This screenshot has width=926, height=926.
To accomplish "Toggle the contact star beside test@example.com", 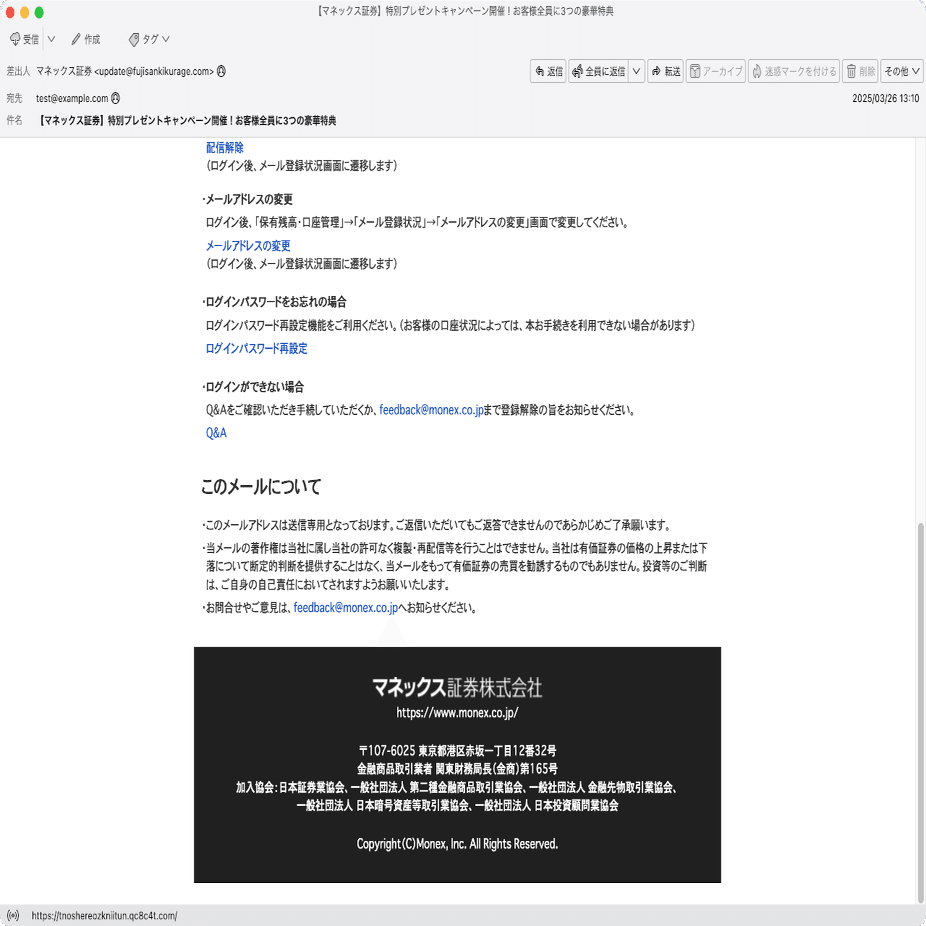I will (x=118, y=99).
